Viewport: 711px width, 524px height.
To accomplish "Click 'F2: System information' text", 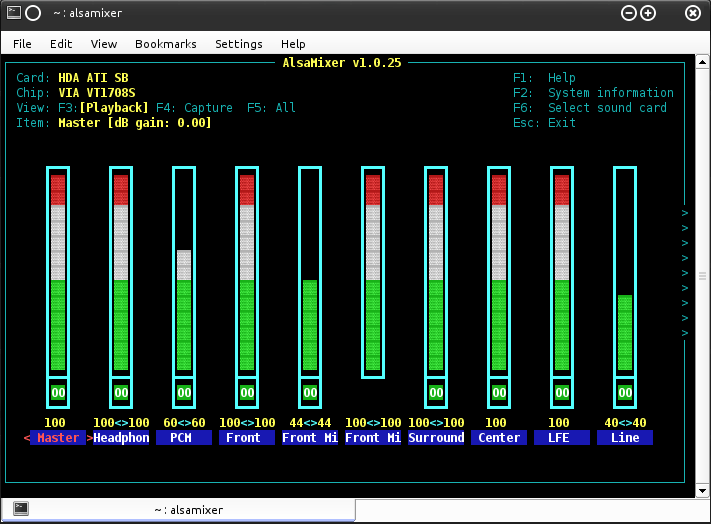I will (593, 93).
